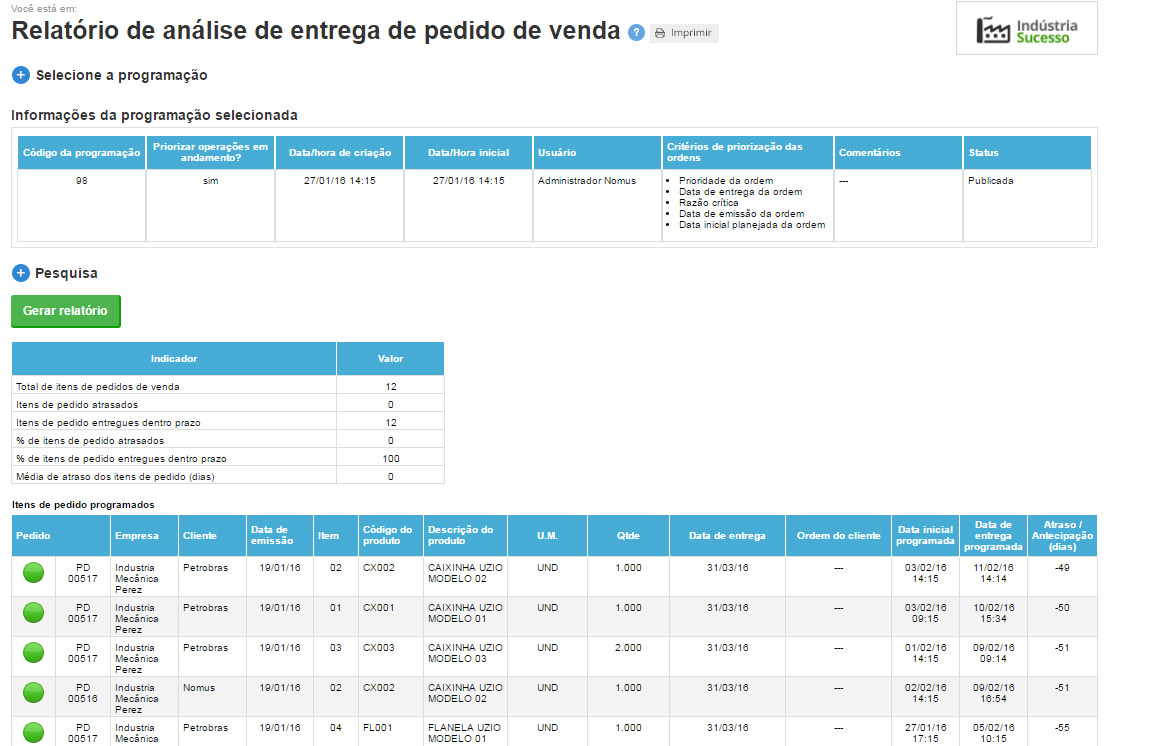Click the Imprimir print button

684,33
